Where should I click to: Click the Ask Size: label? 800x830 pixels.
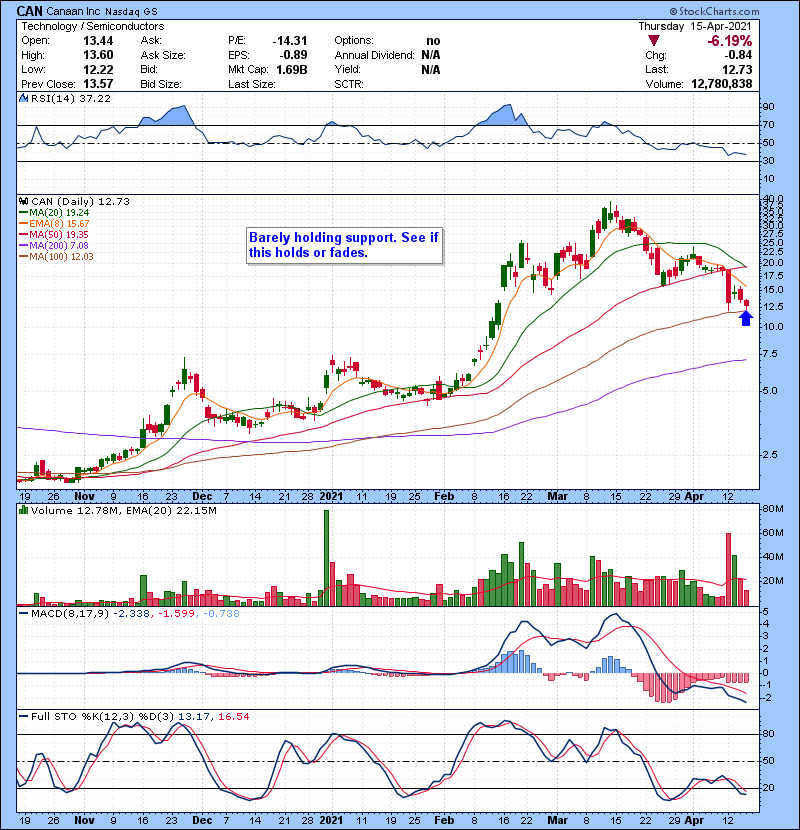pos(163,55)
